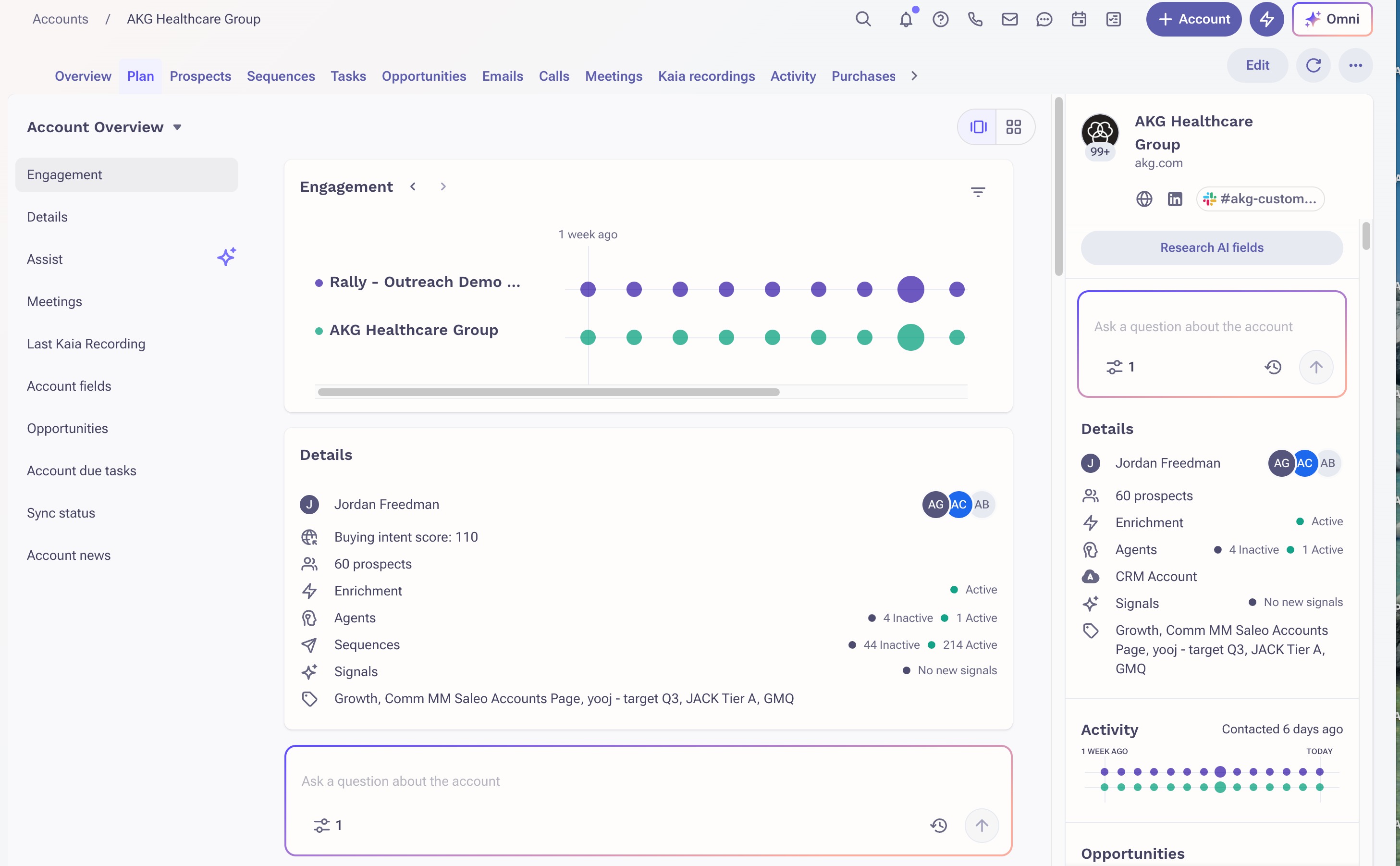Image resolution: width=1400 pixels, height=866 pixels.
Task: Click the Omni button
Action: click(1332, 20)
